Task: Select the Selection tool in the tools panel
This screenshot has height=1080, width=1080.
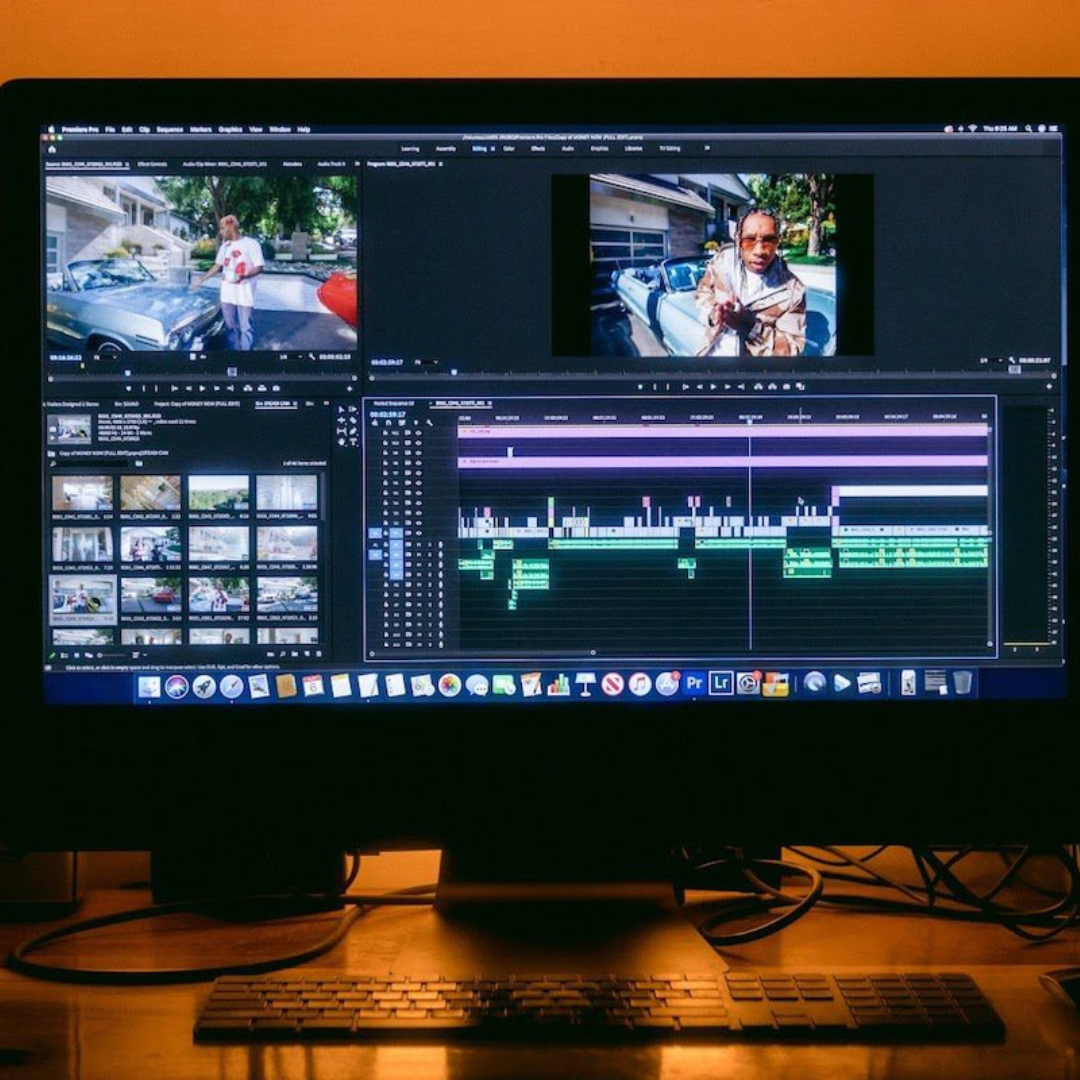Action: click(x=341, y=411)
